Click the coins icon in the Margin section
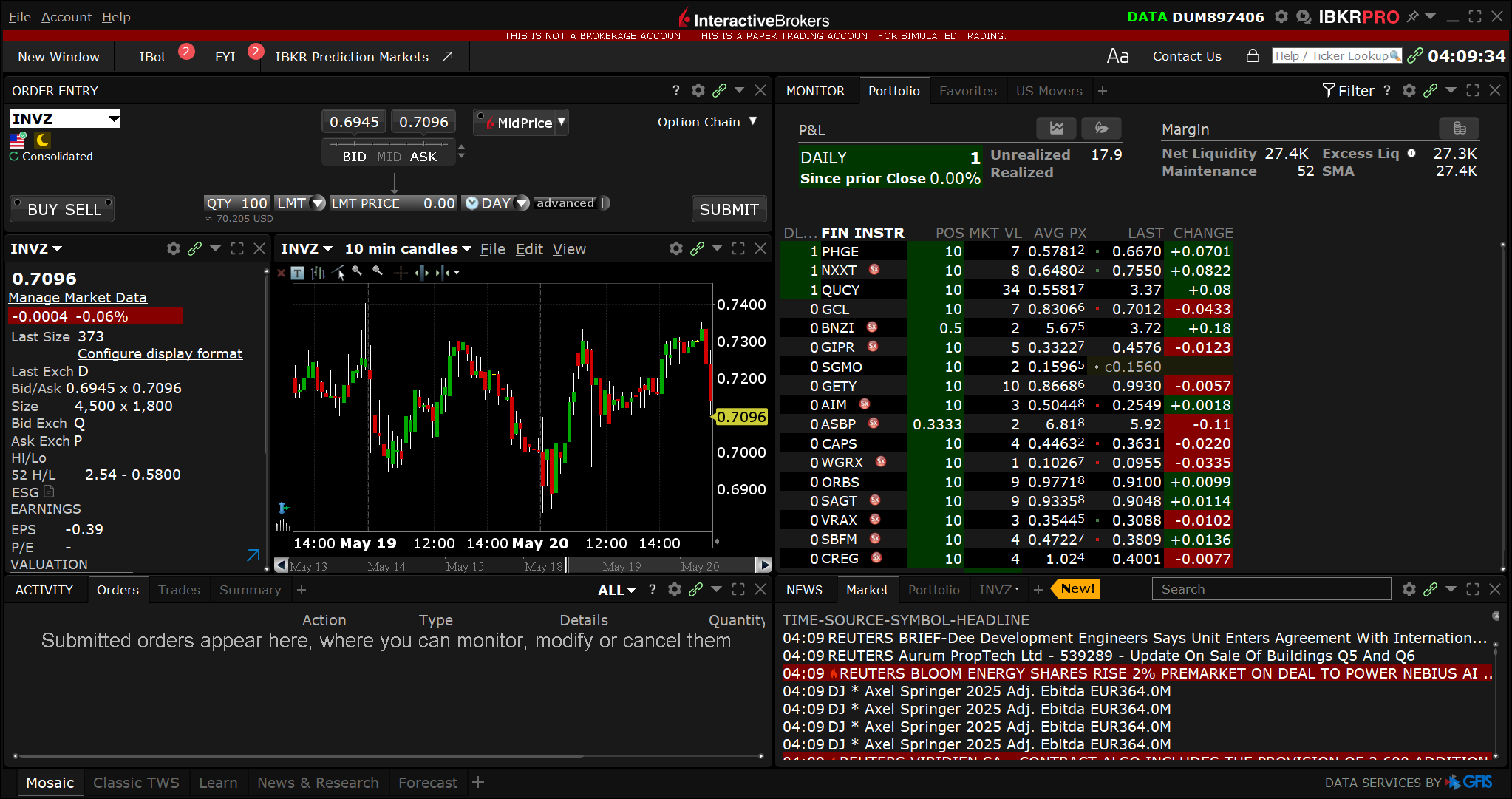 (1460, 129)
